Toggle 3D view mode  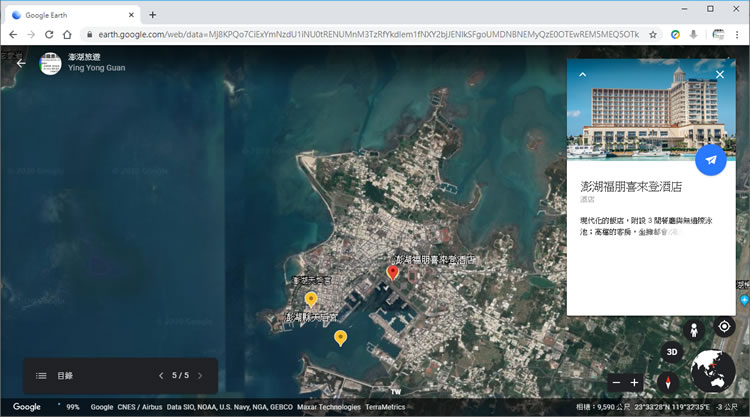coord(672,352)
